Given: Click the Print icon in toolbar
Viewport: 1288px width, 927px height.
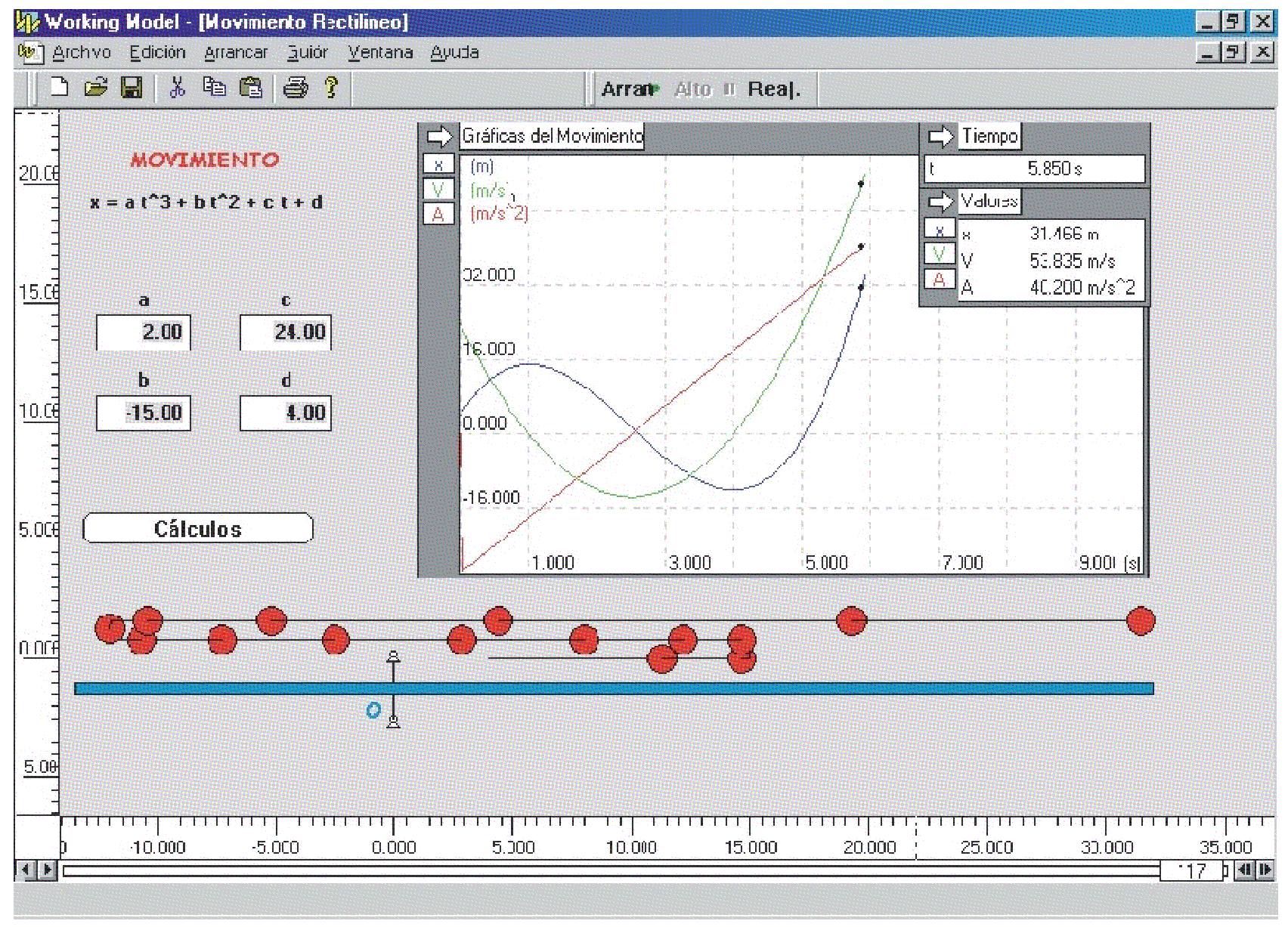Looking at the screenshot, I should click(x=296, y=88).
